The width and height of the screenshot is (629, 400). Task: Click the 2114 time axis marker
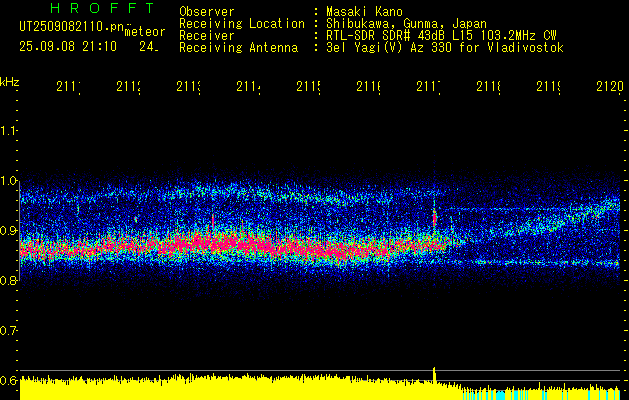[x=249, y=87]
